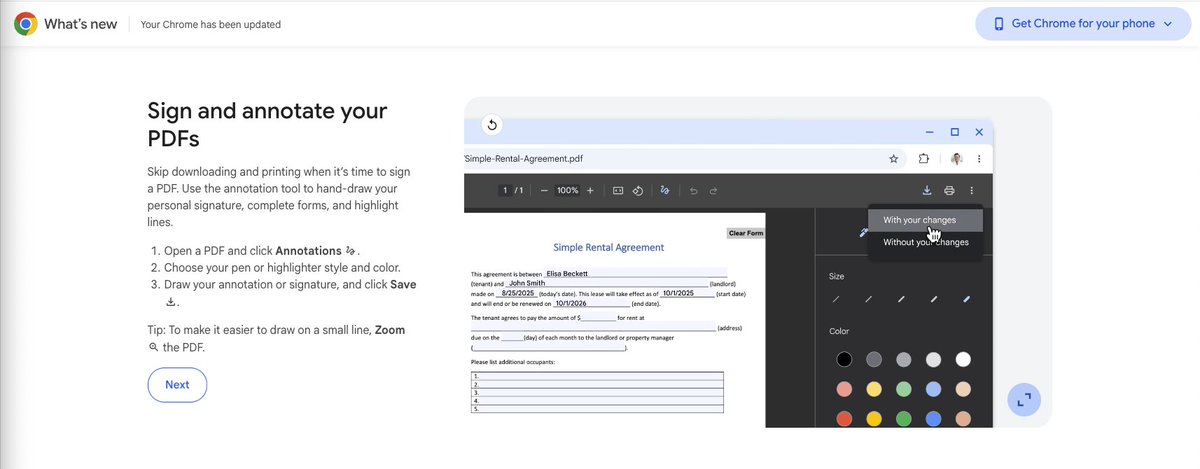Click the Next button

click(177, 385)
